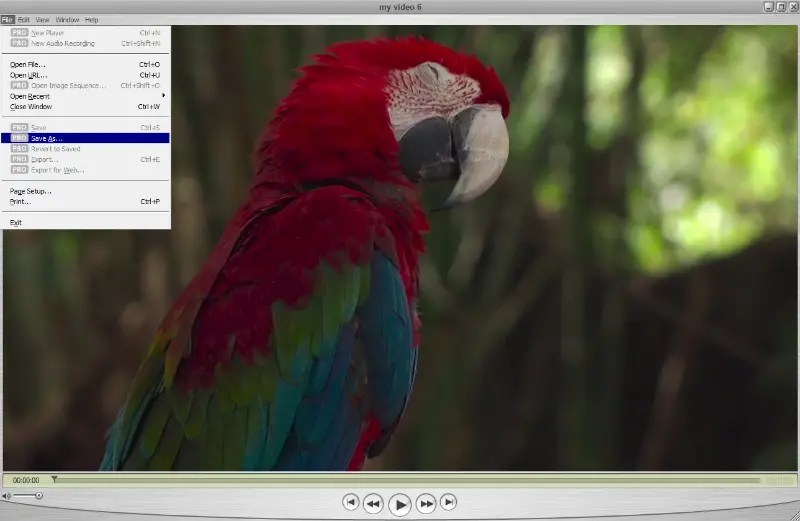Image resolution: width=800 pixels, height=521 pixels.
Task: Click the 'my video 6' title bar
Action: click(x=400, y=7)
